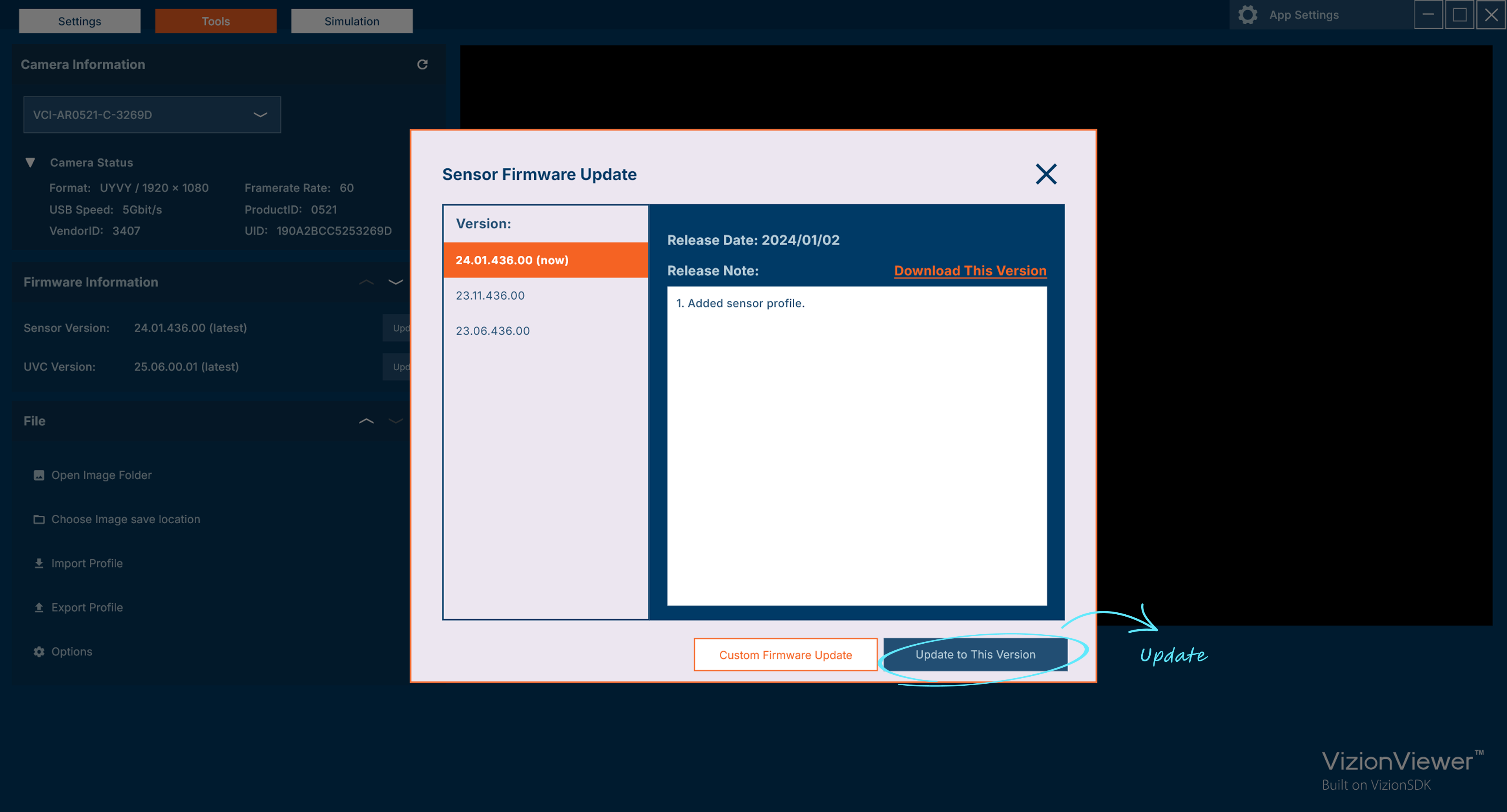Select firmware version 23.06.436.00
The height and width of the screenshot is (812, 1507).
[493, 330]
